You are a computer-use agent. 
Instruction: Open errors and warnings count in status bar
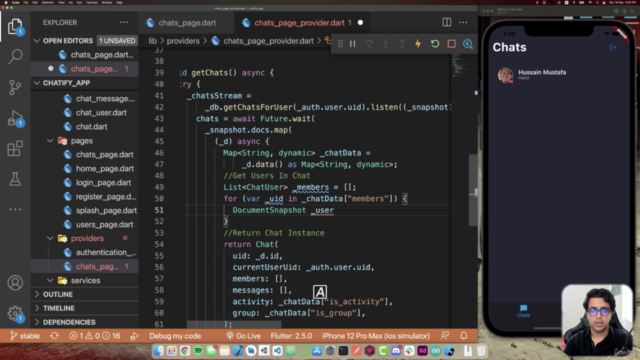click(94, 336)
